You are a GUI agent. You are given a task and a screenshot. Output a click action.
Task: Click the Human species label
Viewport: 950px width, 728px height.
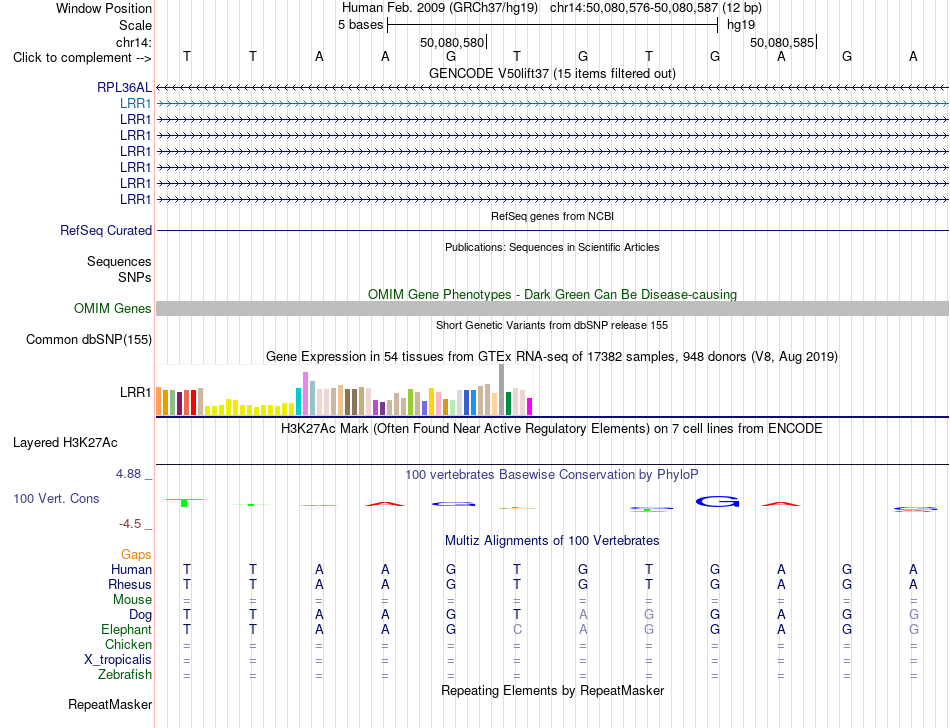[131, 569]
